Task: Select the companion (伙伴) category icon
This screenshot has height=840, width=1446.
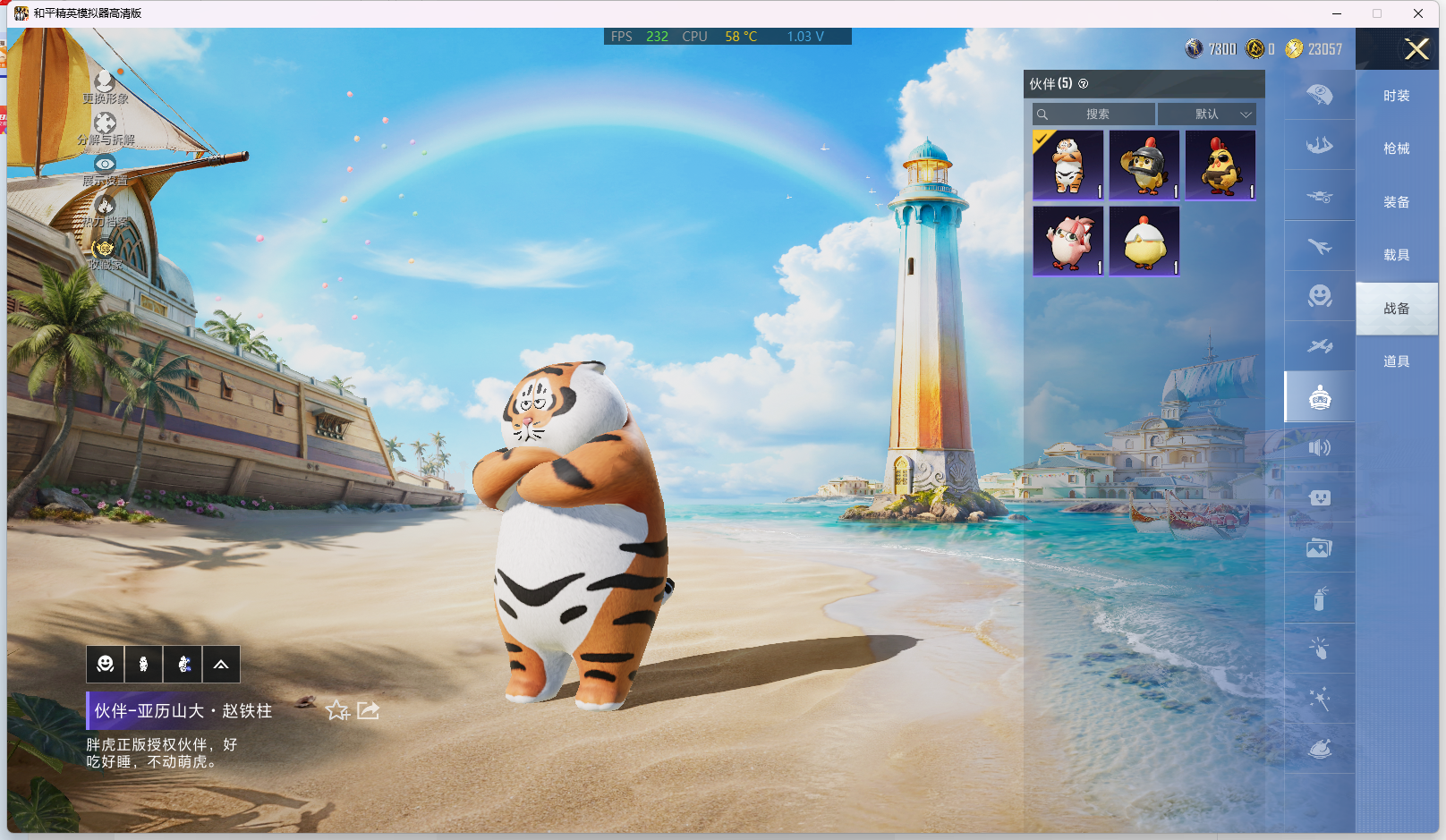Action: (x=1320, y=397)
